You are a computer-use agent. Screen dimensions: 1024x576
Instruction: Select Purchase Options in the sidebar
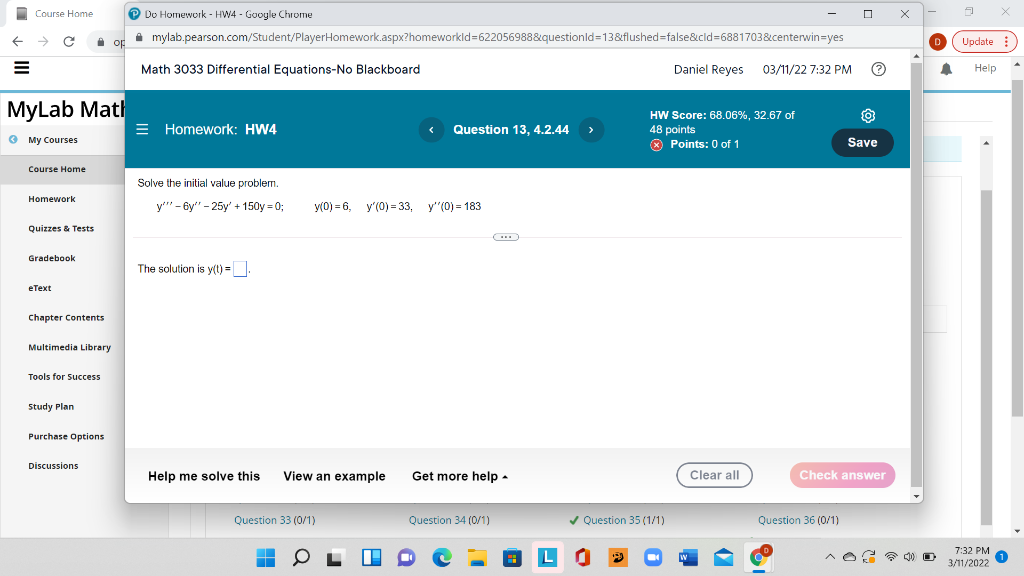tap(66, 436)
